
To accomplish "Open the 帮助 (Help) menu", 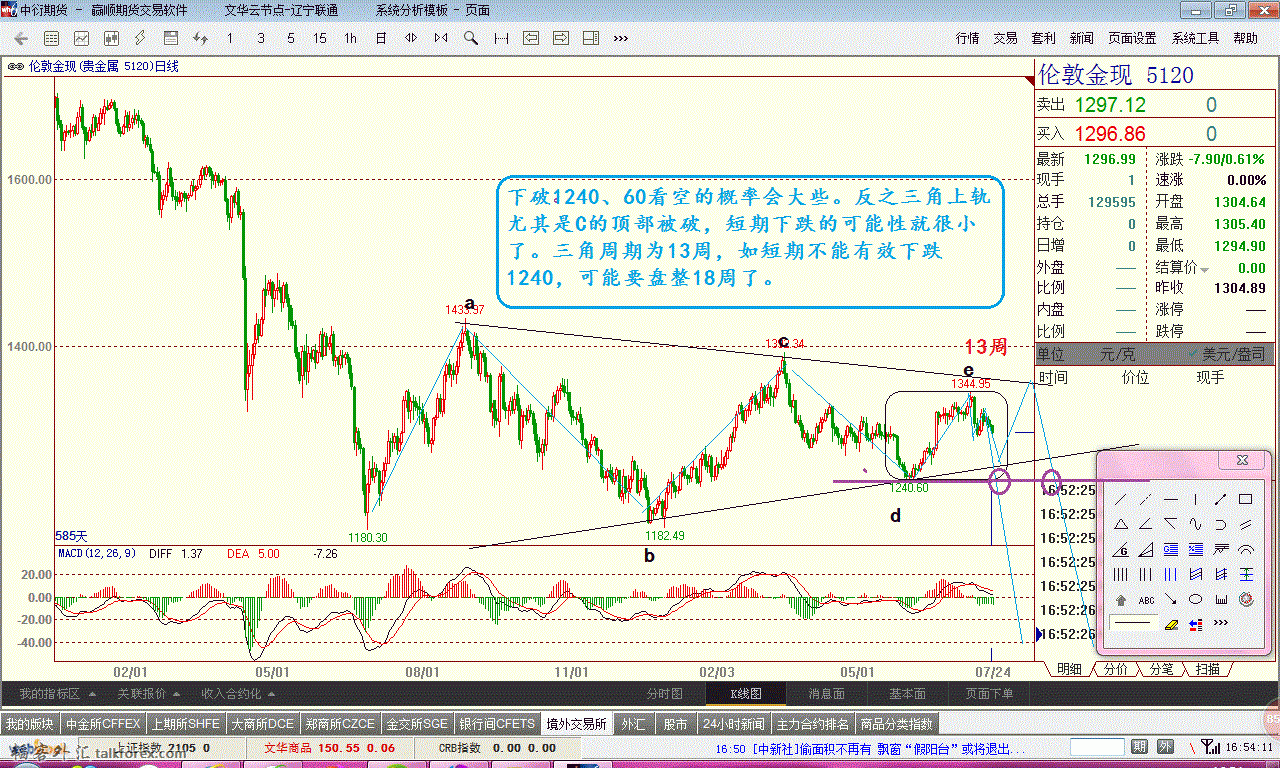I will tap(1245, 38).
